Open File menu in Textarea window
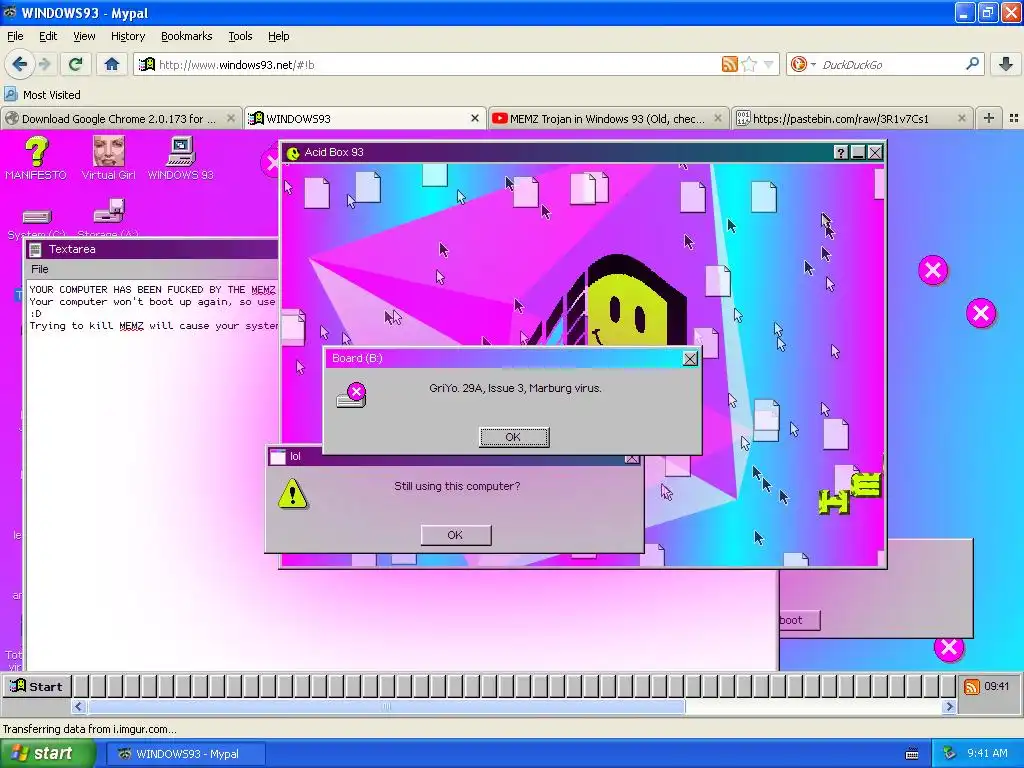 point(40,269)
